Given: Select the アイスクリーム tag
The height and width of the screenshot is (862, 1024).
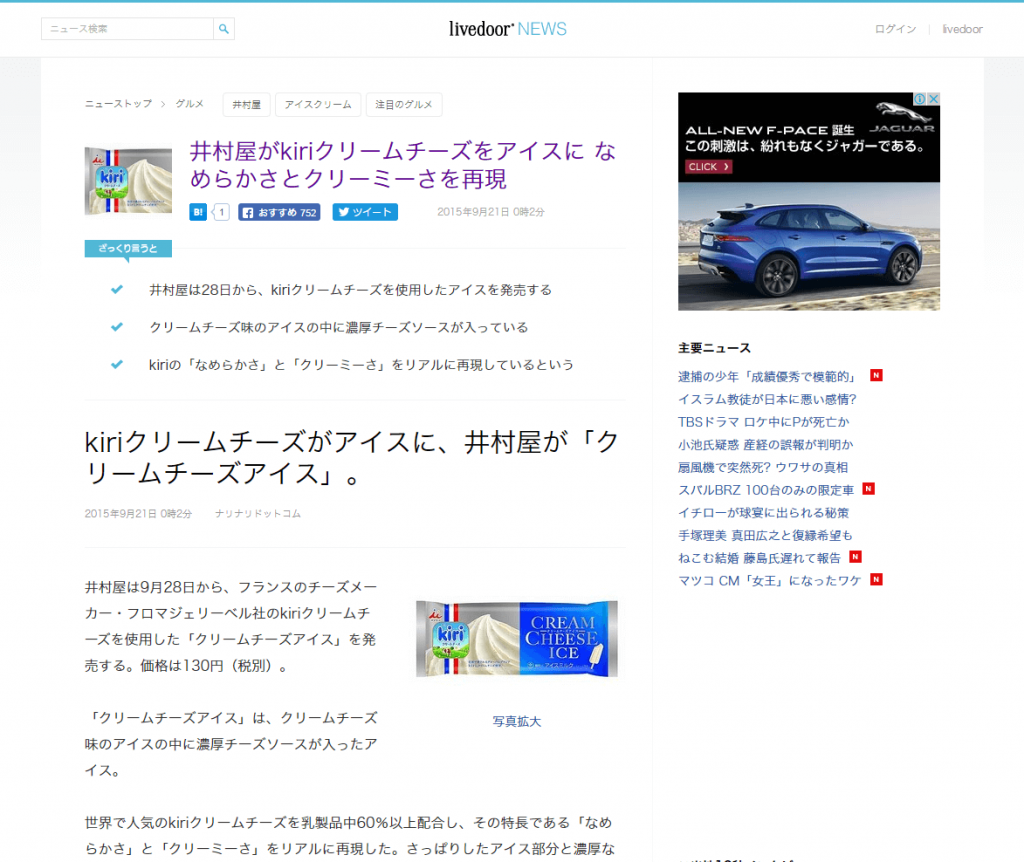Looking at the screenshot, I should 318,104.
